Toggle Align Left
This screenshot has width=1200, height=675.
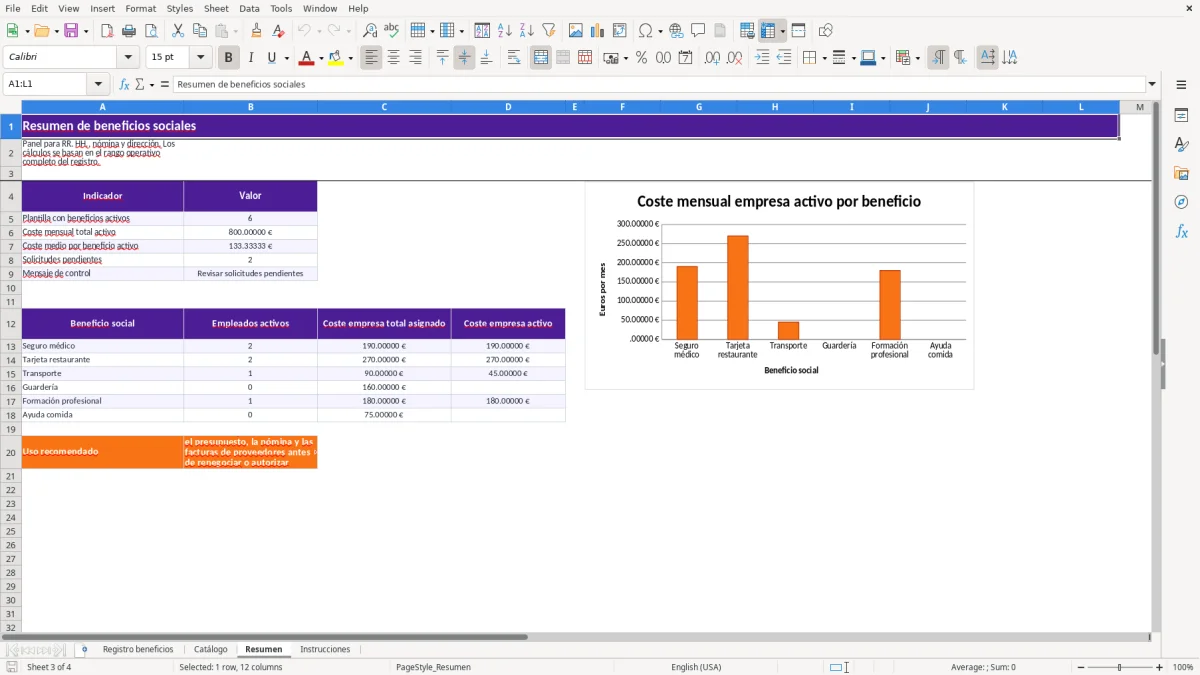tap(371, 58)
